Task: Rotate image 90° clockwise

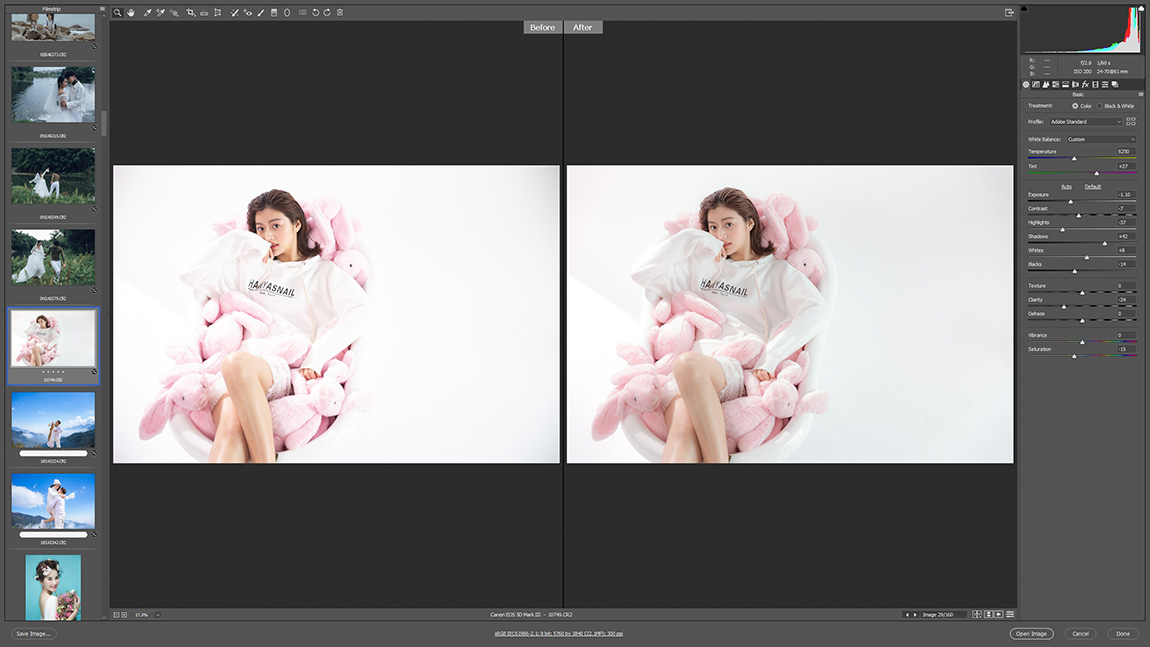Action: (x=327, y=12)
